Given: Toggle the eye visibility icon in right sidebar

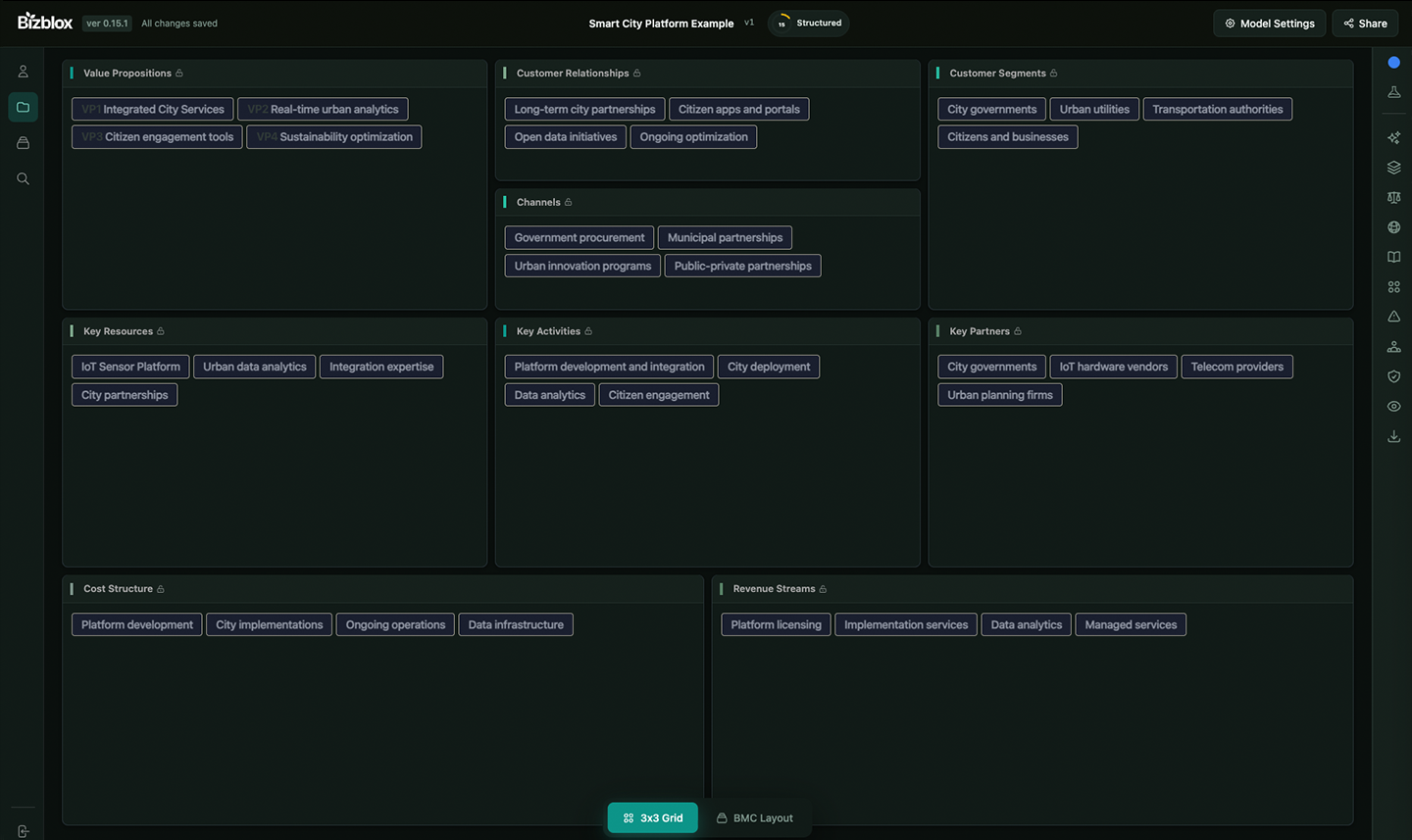Looking at the screenshot, I should tap(1393, 406).
